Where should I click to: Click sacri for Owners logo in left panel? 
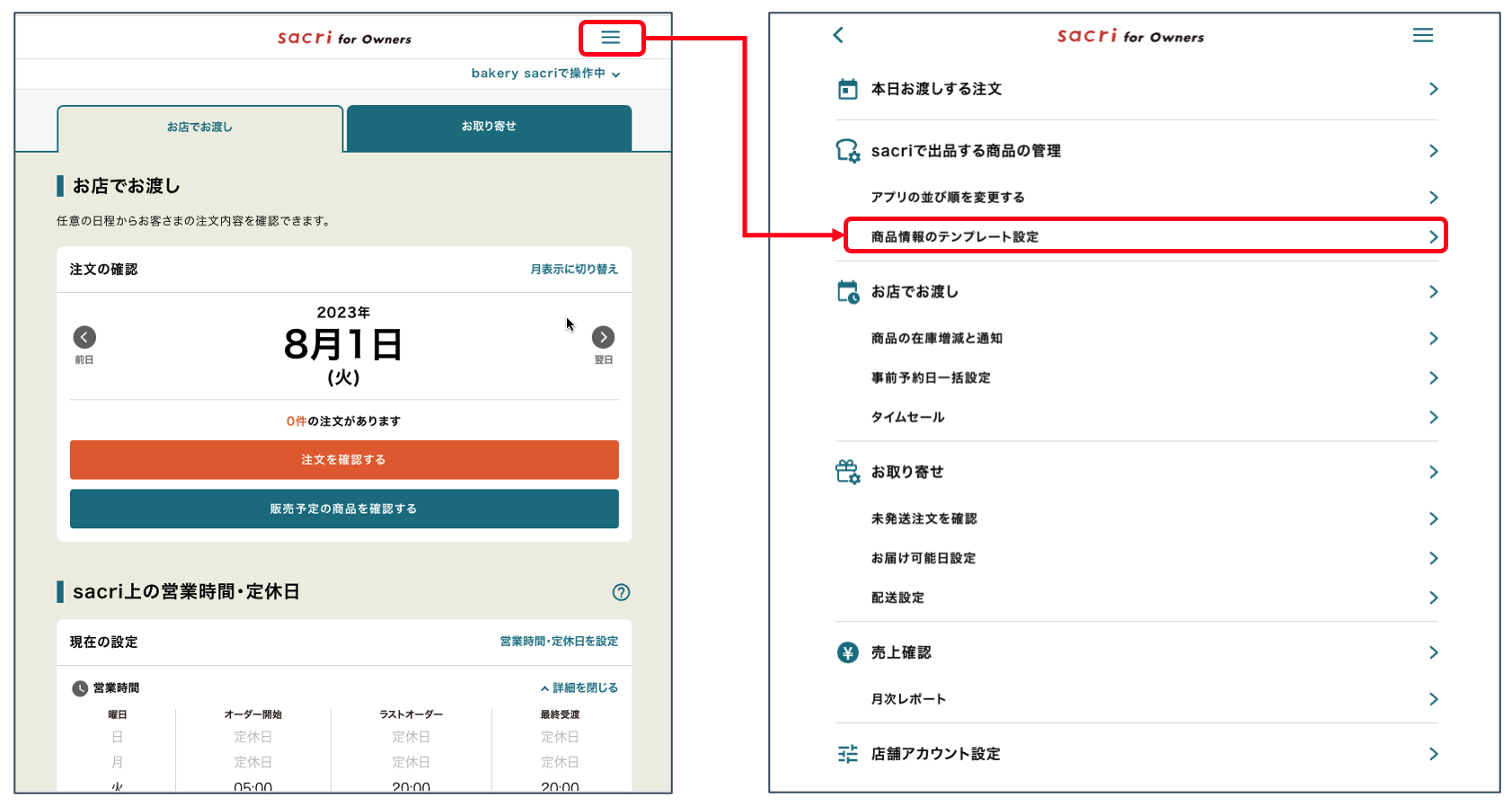[344, 37]
